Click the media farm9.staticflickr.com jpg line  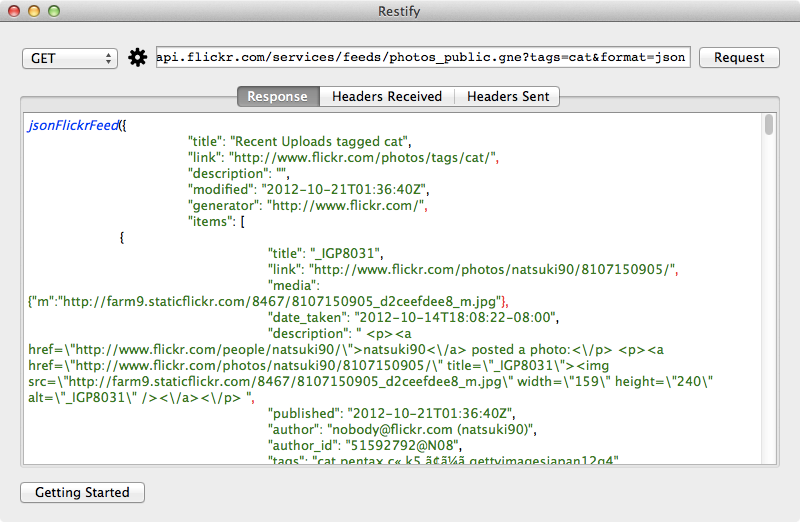[268, 302]
